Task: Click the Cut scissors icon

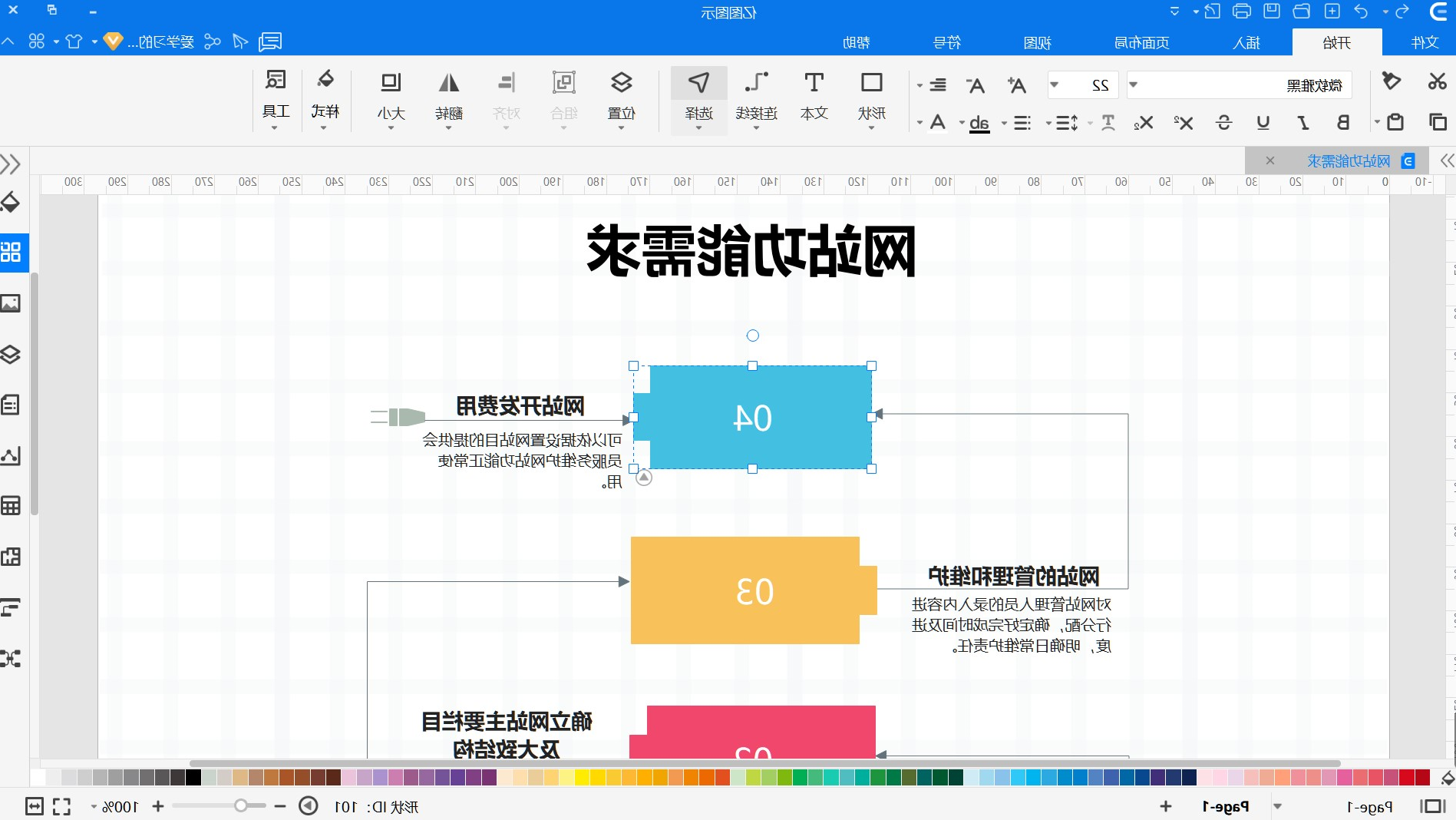Action: click(x=1437, y=81)
